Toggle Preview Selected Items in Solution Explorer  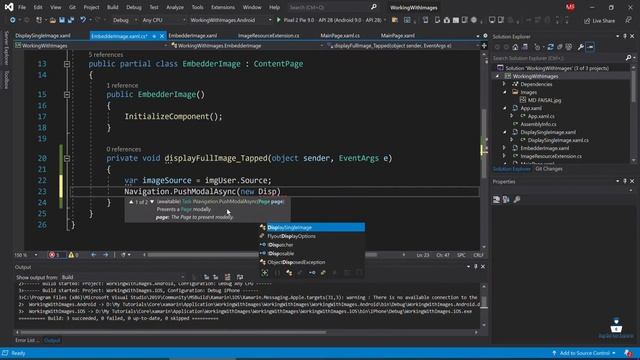[x=590, y=47]
